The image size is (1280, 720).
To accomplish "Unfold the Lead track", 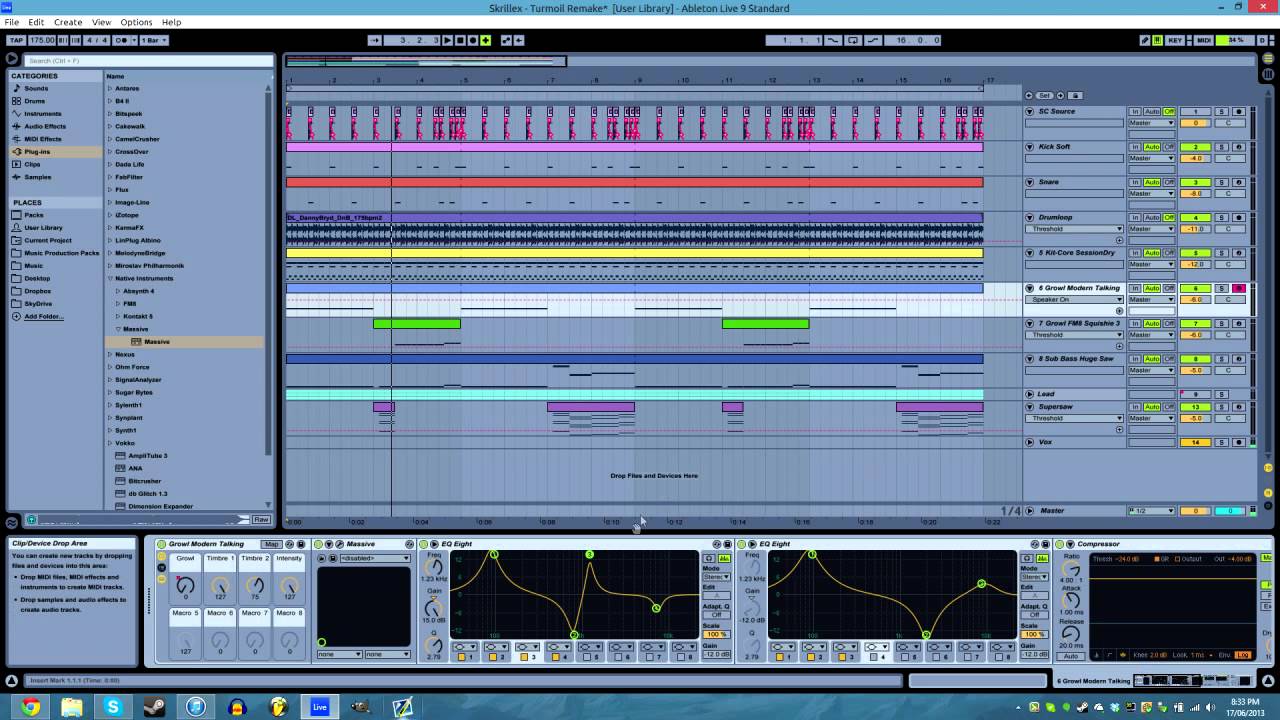I will tap(1029, 394).
